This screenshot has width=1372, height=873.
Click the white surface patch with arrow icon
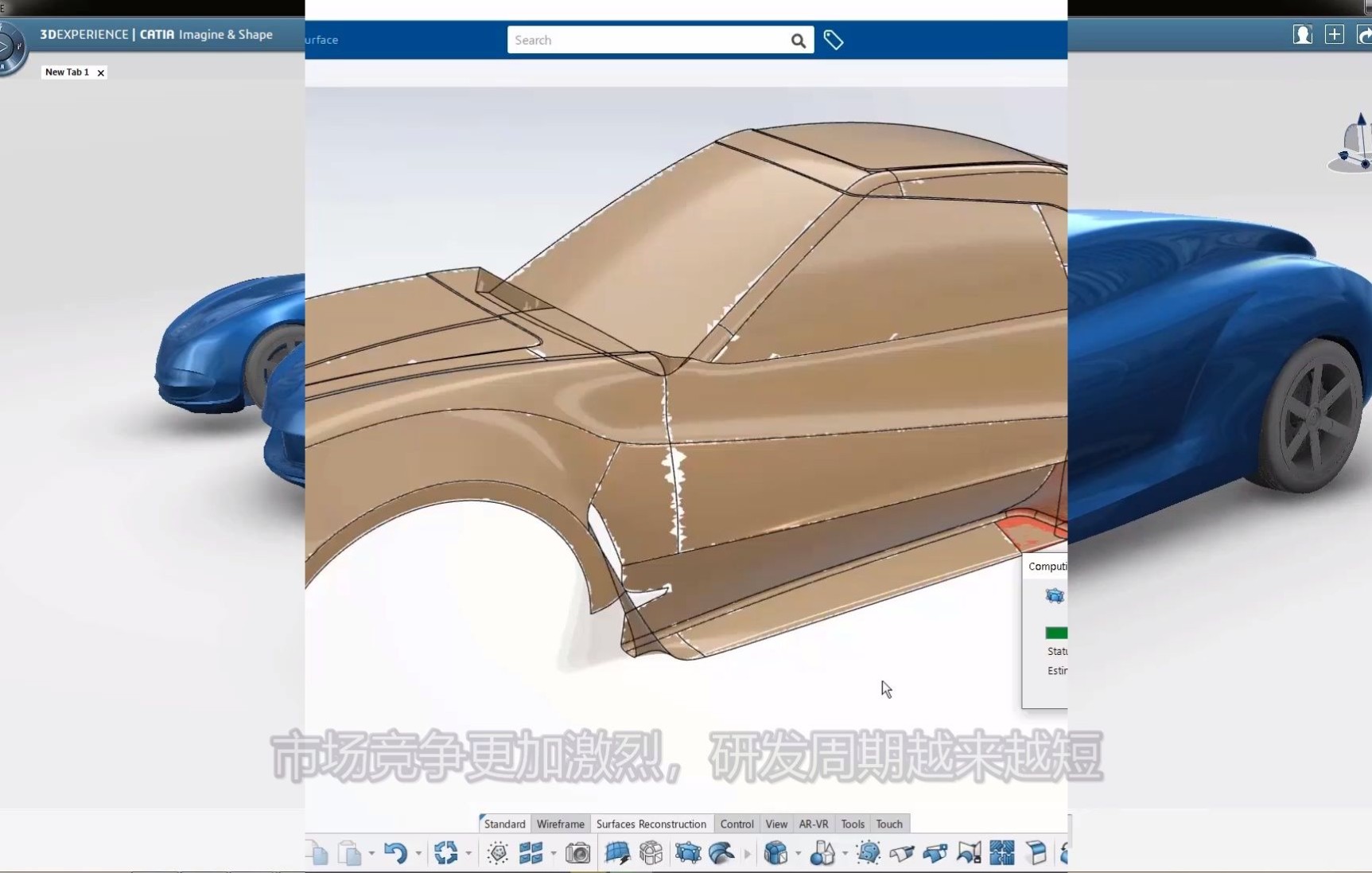click(x=902, y=853)
